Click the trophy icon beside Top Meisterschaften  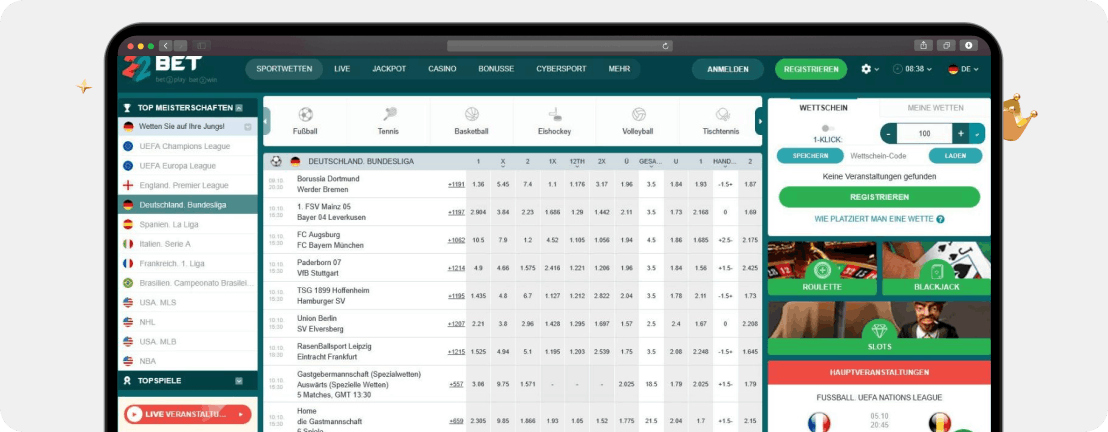[127, 107]
